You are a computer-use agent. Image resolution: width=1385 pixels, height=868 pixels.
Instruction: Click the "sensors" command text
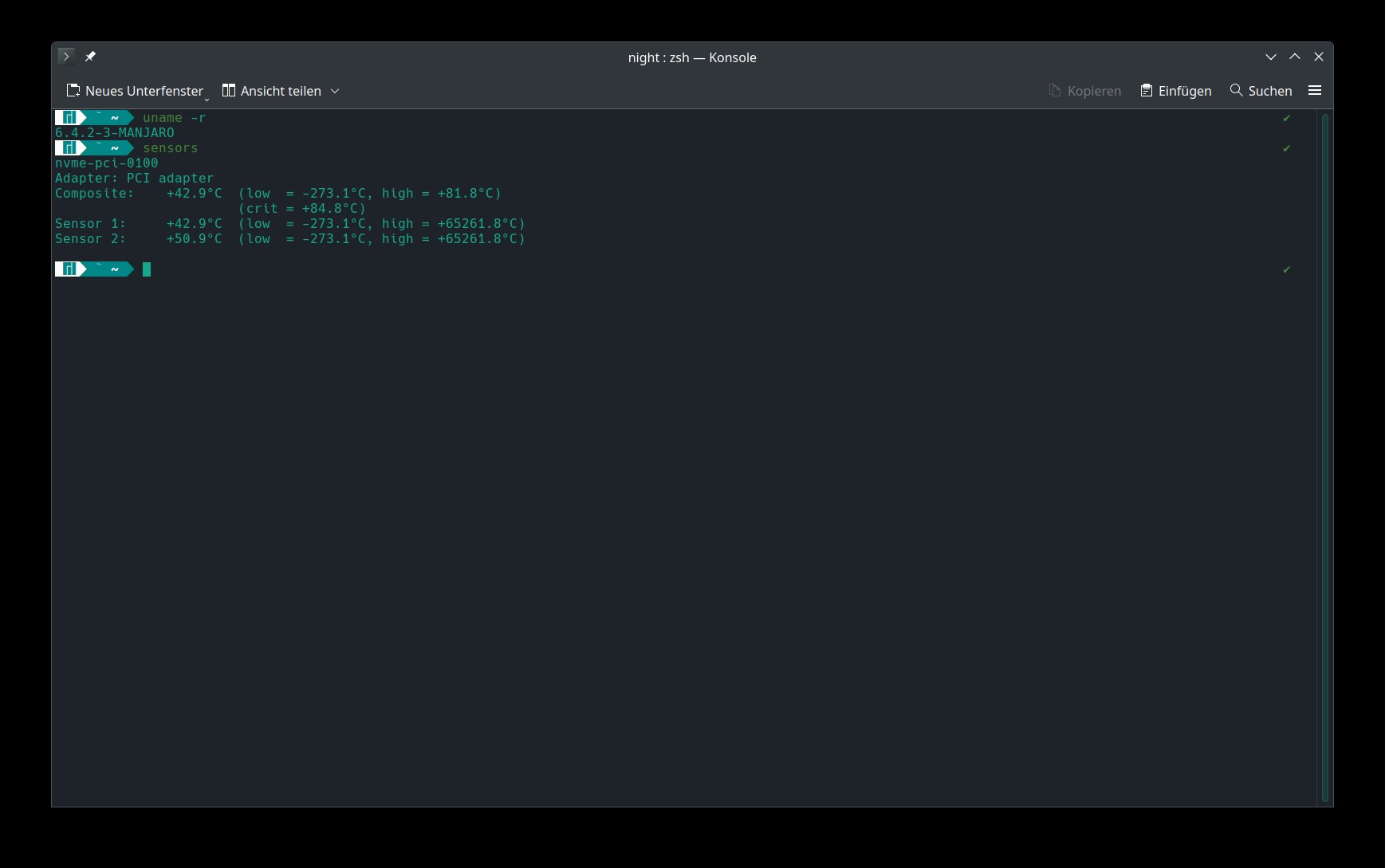(x=170, y=148)
